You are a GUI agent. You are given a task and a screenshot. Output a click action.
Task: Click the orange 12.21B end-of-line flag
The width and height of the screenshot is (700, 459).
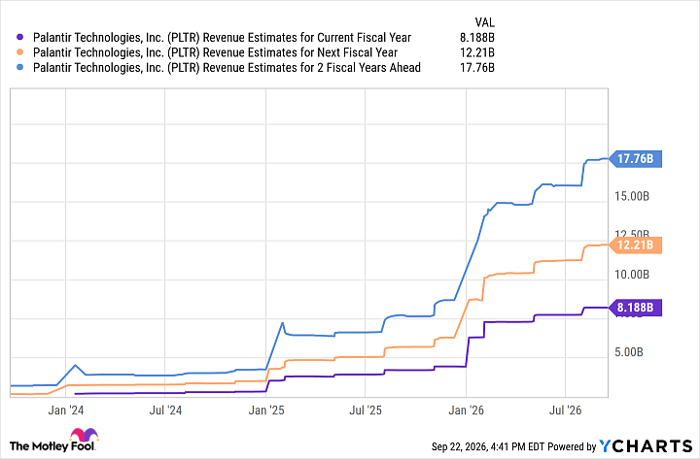click(636, 245)
